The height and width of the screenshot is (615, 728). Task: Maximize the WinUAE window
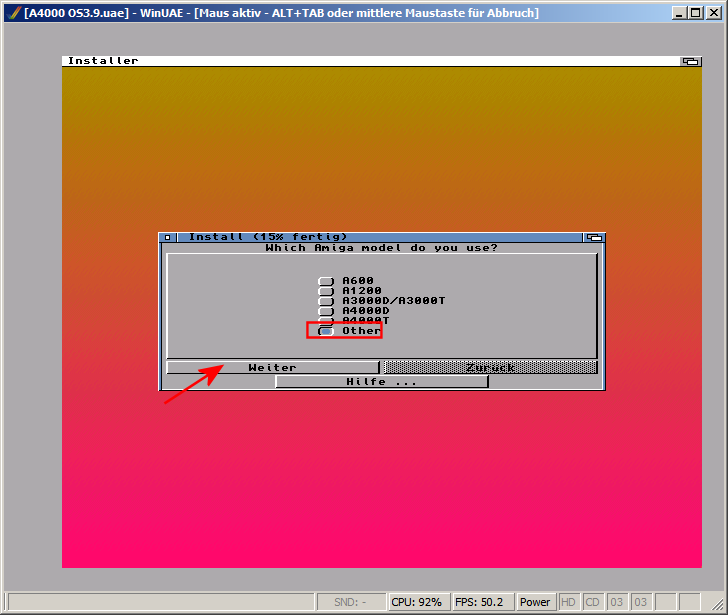coord(696,13)
